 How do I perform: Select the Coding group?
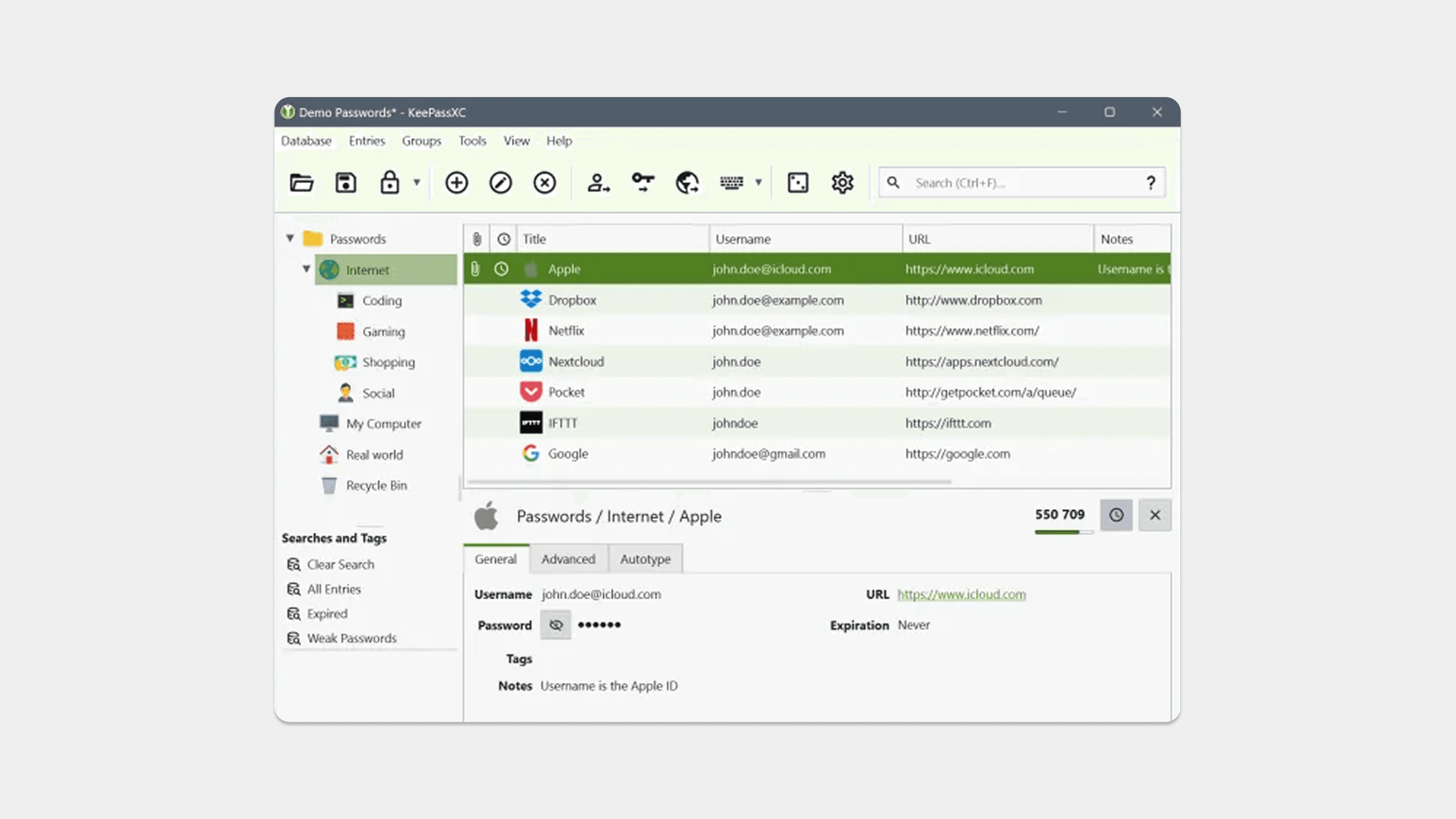[381, 301]
